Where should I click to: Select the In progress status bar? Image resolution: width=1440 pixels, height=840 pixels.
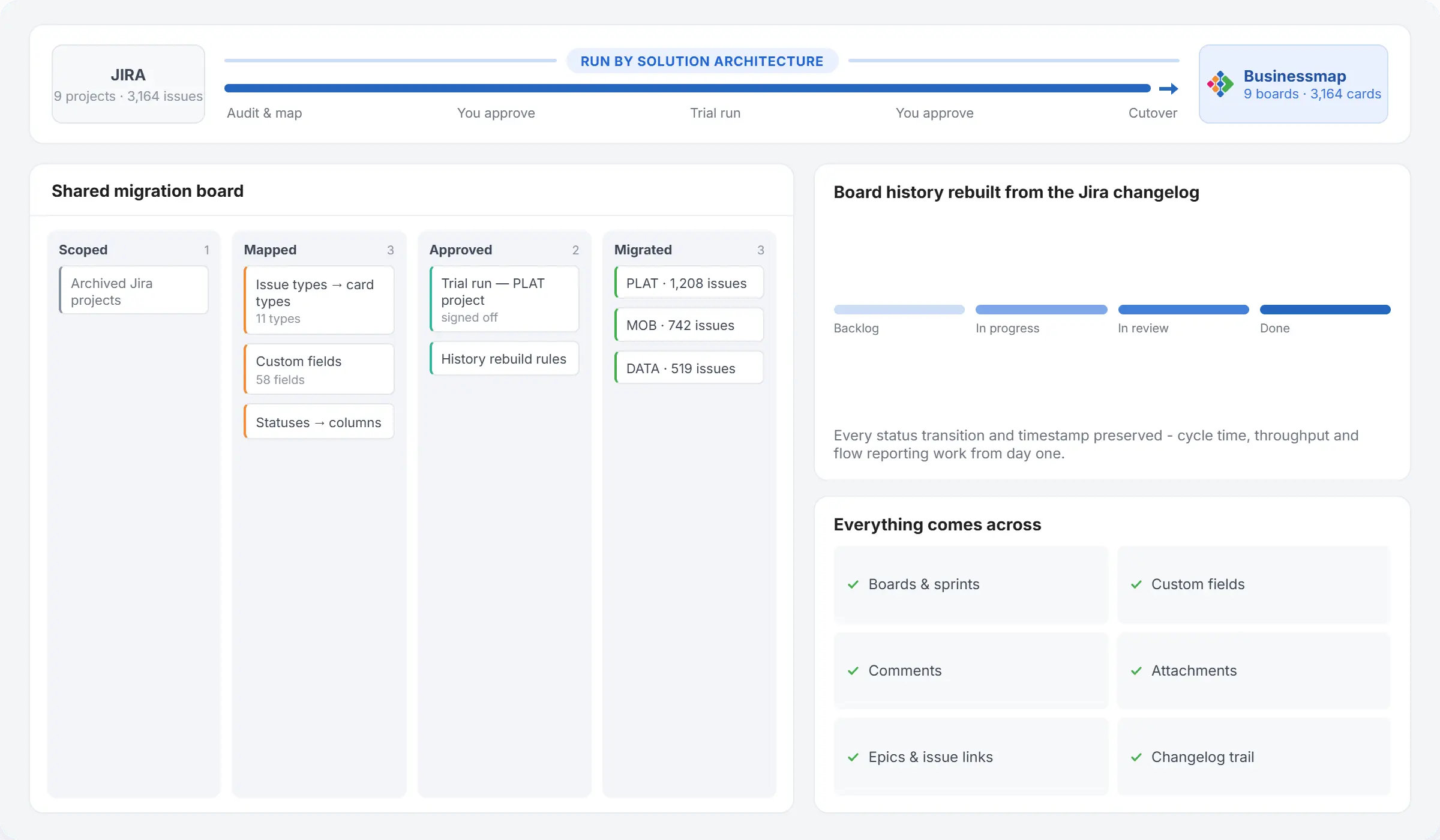(1041, 310)
